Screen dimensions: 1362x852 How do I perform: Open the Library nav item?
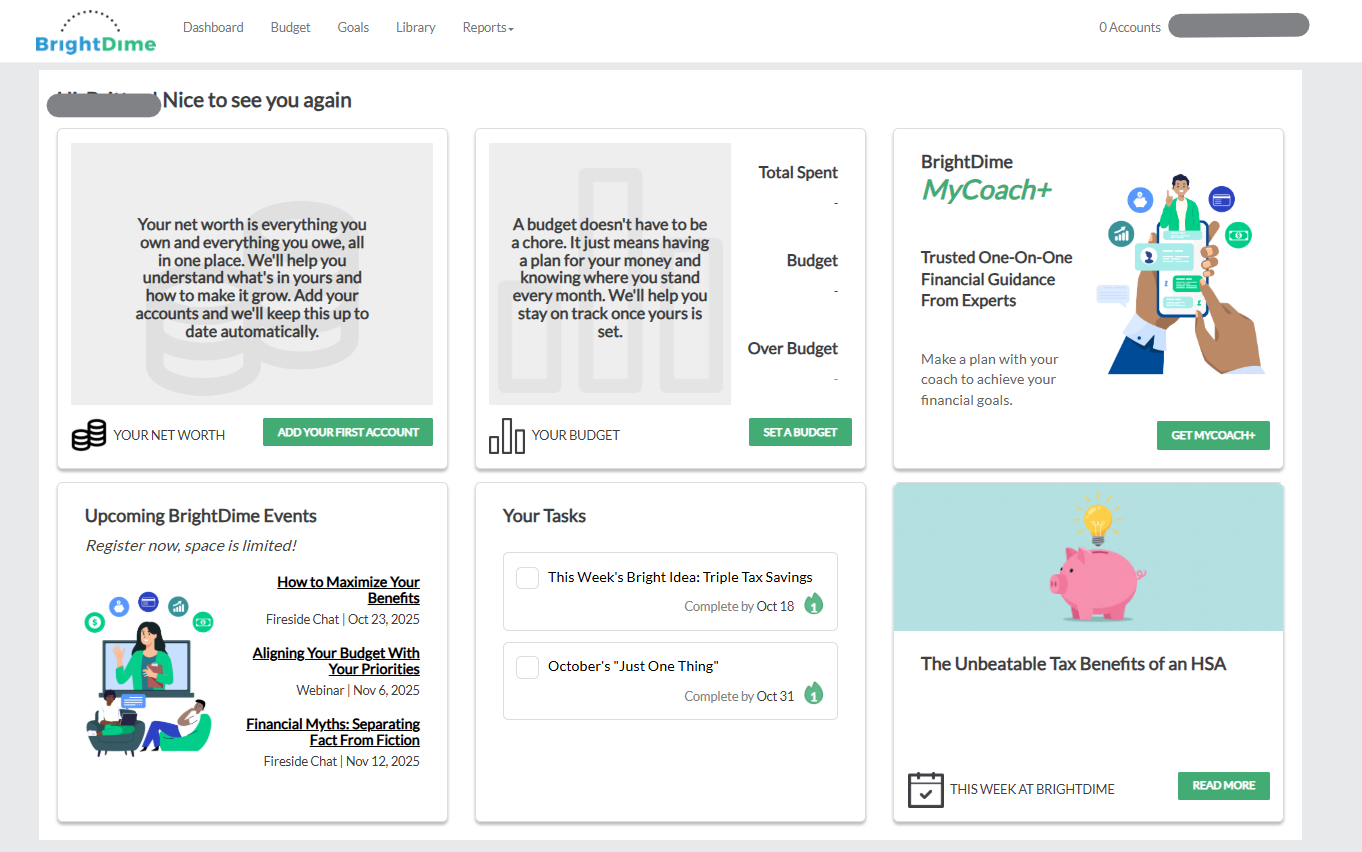point(415,28)
